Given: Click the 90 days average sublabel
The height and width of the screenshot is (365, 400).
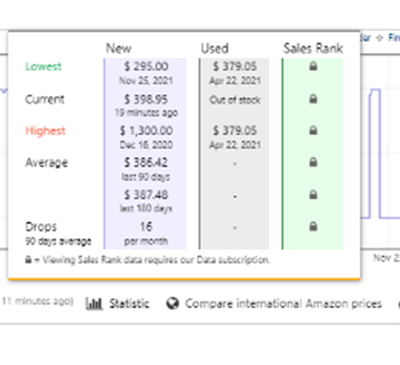Looking at the screenshot, I should pyautogui.click(x=58, y=241).
